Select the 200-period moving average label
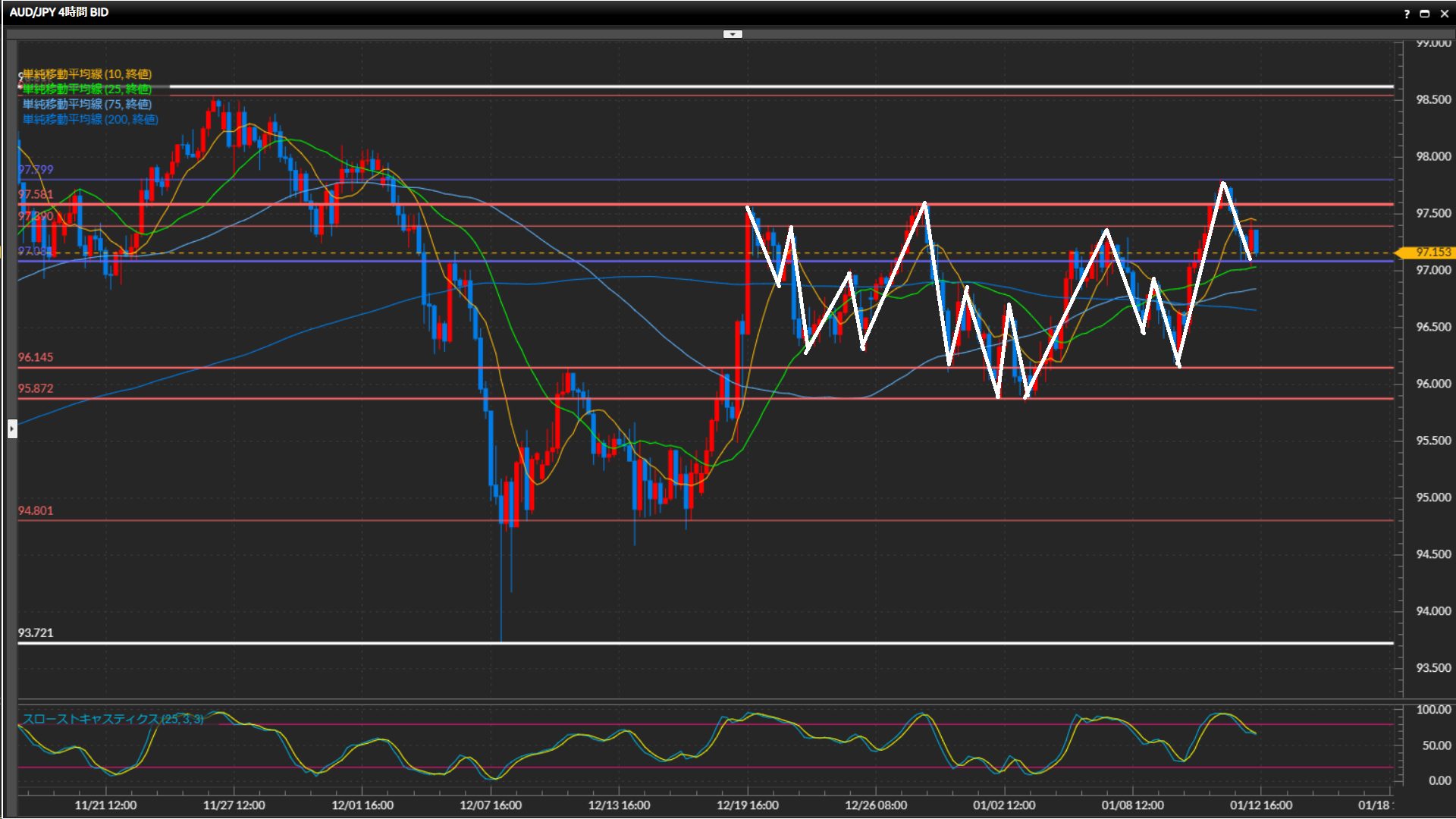1456x819 pixels. (90, 119)
